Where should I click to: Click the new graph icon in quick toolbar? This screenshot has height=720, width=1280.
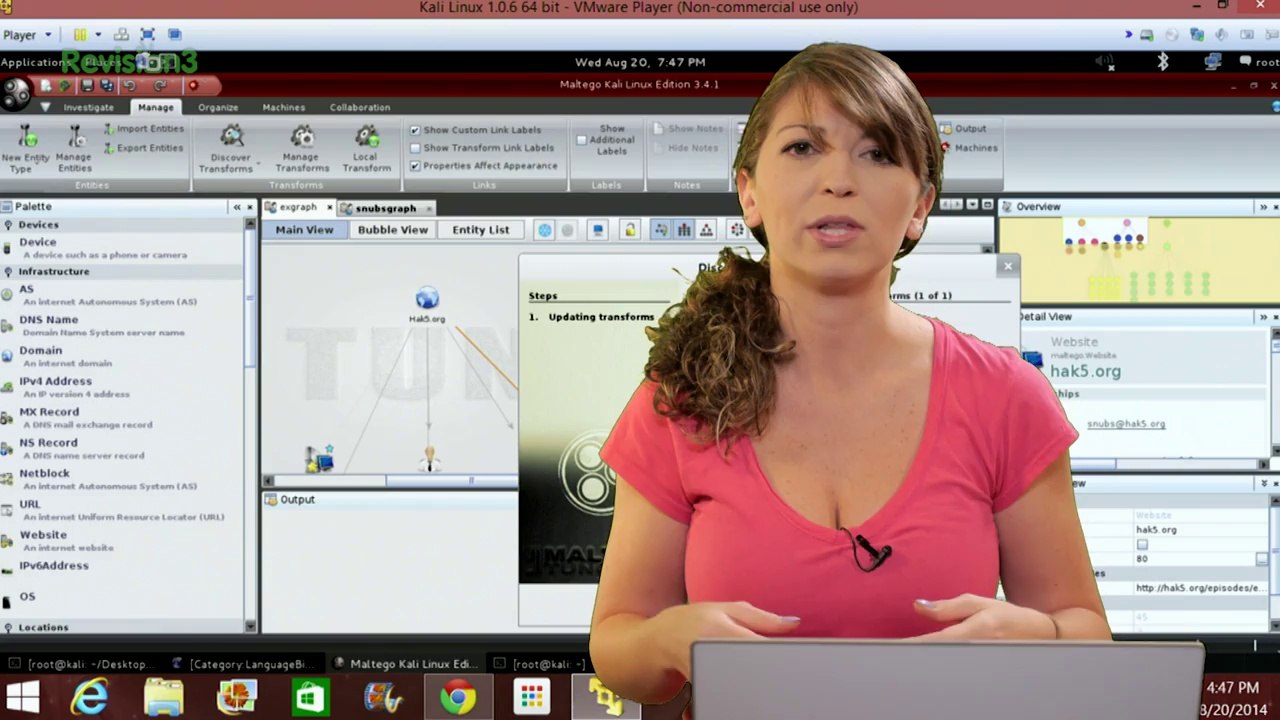[x=45, y=86]
